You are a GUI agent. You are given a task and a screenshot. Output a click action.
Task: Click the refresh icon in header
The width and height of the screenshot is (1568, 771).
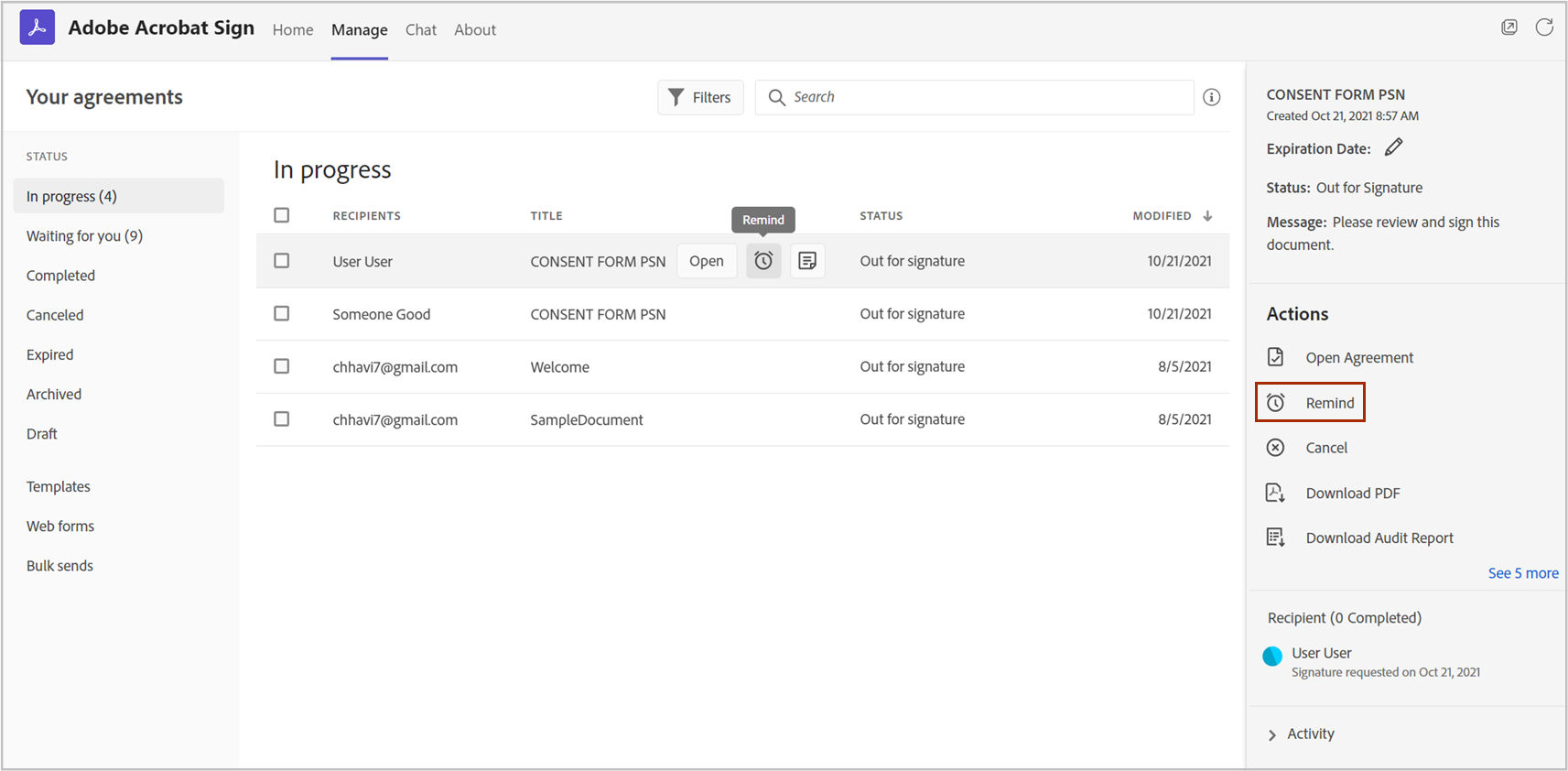[x=1544, y=27]
